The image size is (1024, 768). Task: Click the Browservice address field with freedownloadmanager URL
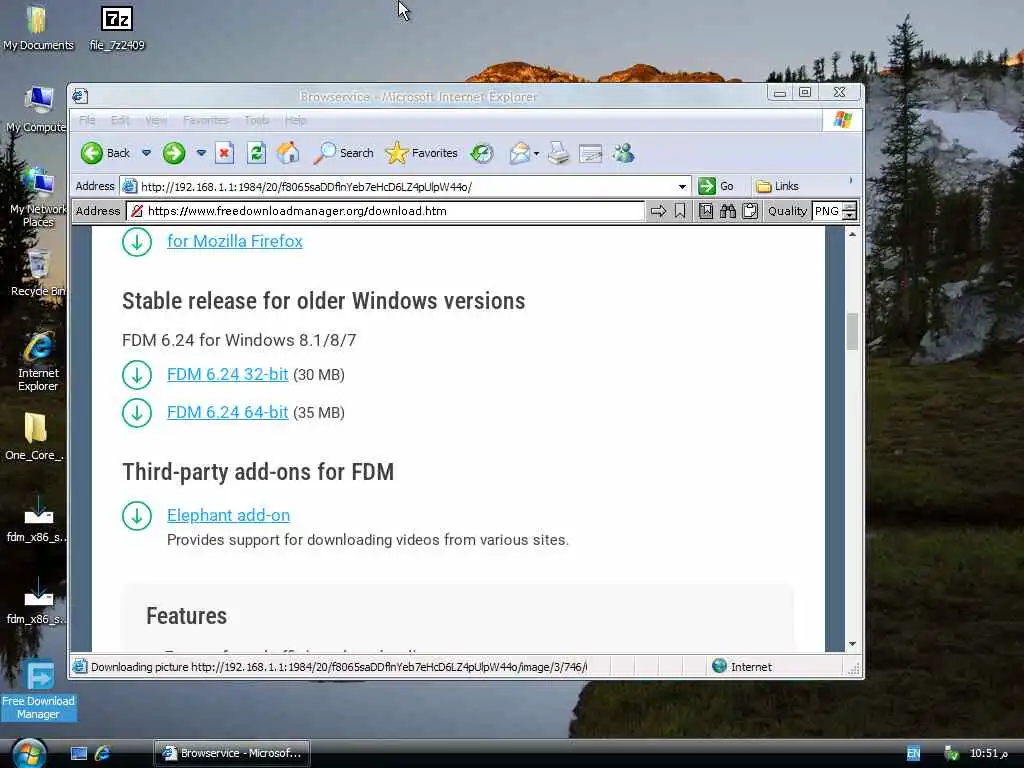[385, 211]
